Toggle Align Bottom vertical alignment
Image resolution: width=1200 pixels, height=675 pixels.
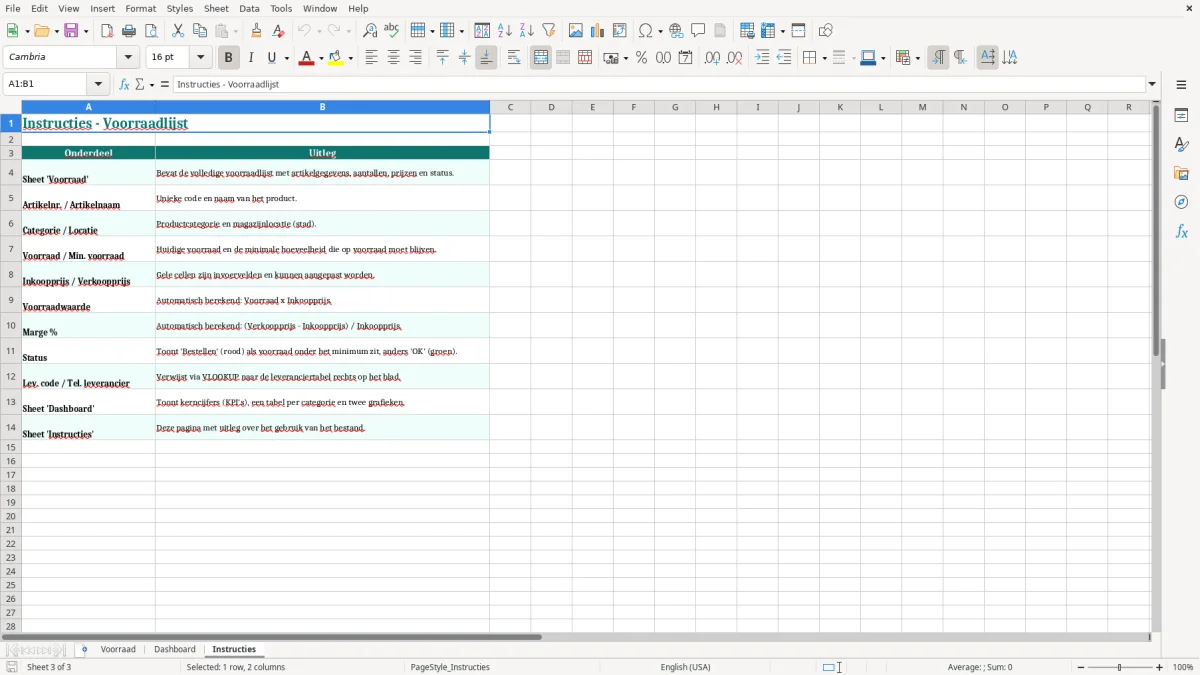[486, 58]
